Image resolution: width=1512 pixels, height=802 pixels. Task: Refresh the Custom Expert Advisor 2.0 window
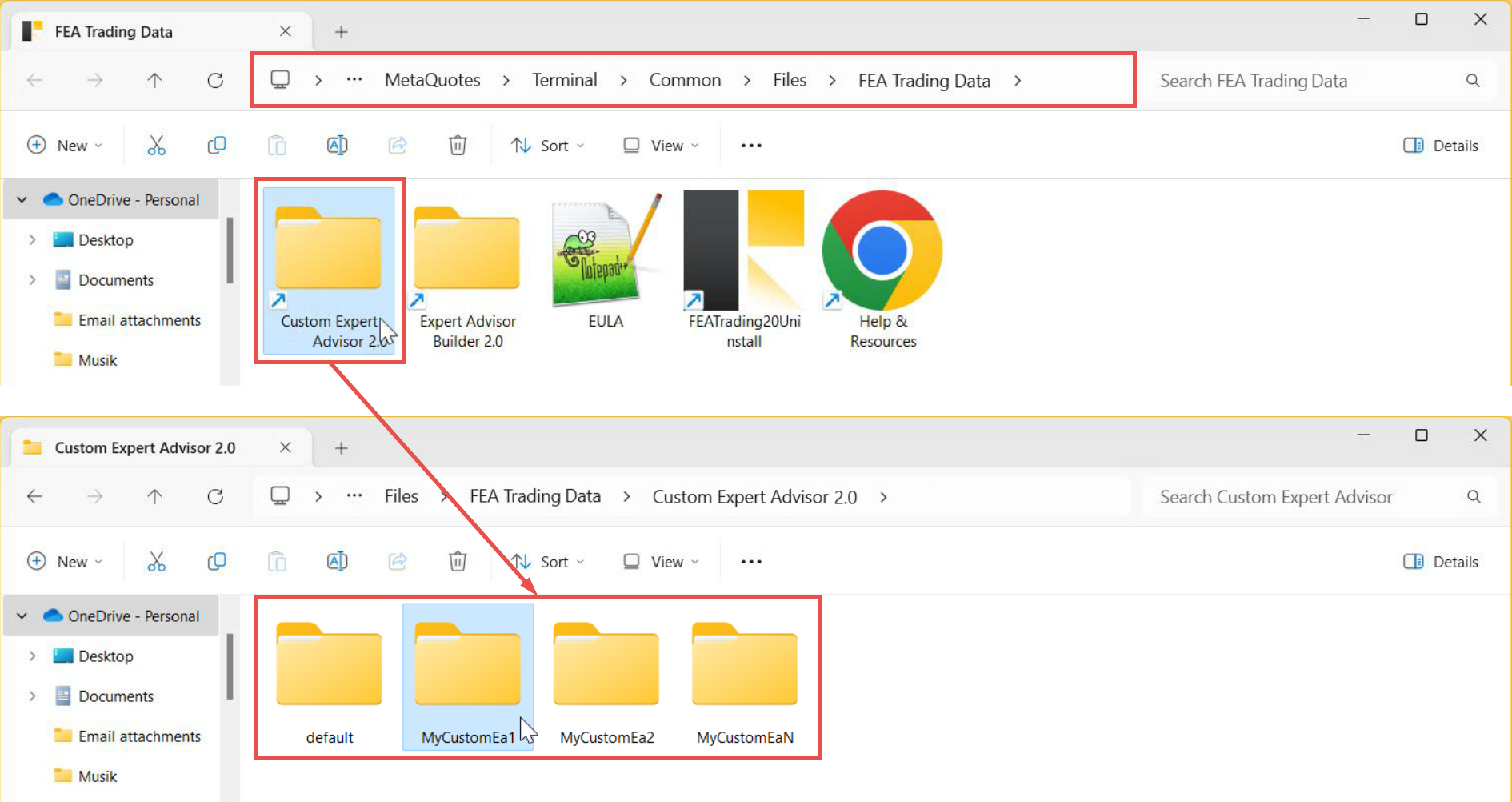215,496
